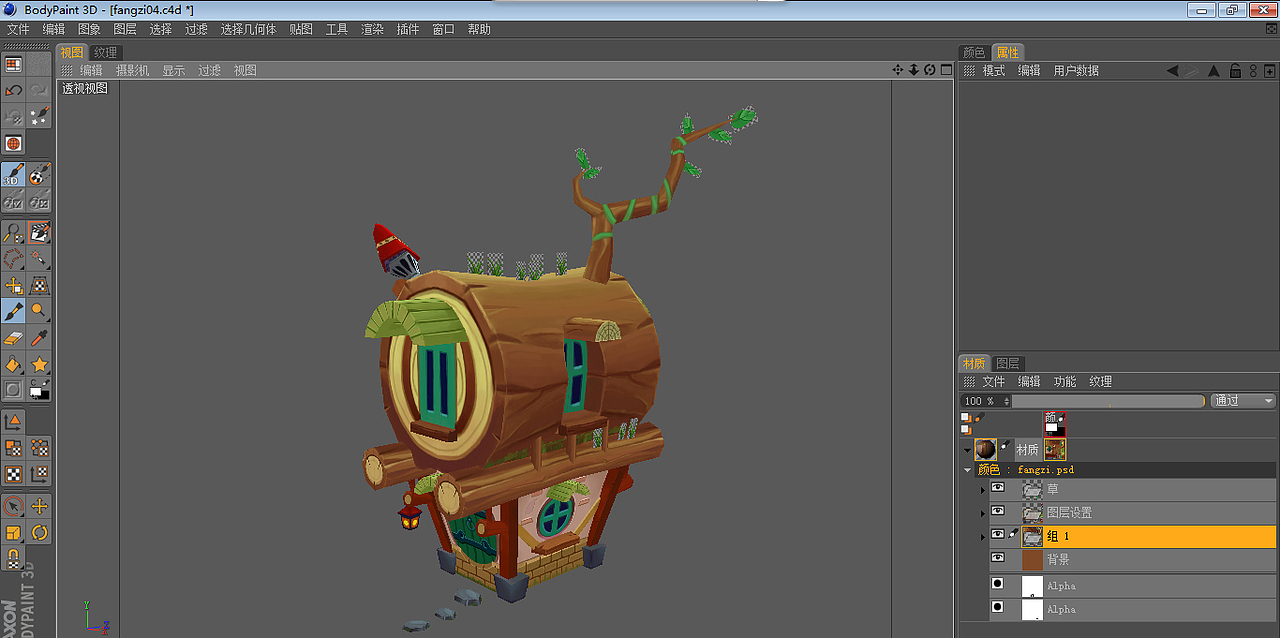Toggle the second Alpha channel visibility dot

tap(997, 606)
